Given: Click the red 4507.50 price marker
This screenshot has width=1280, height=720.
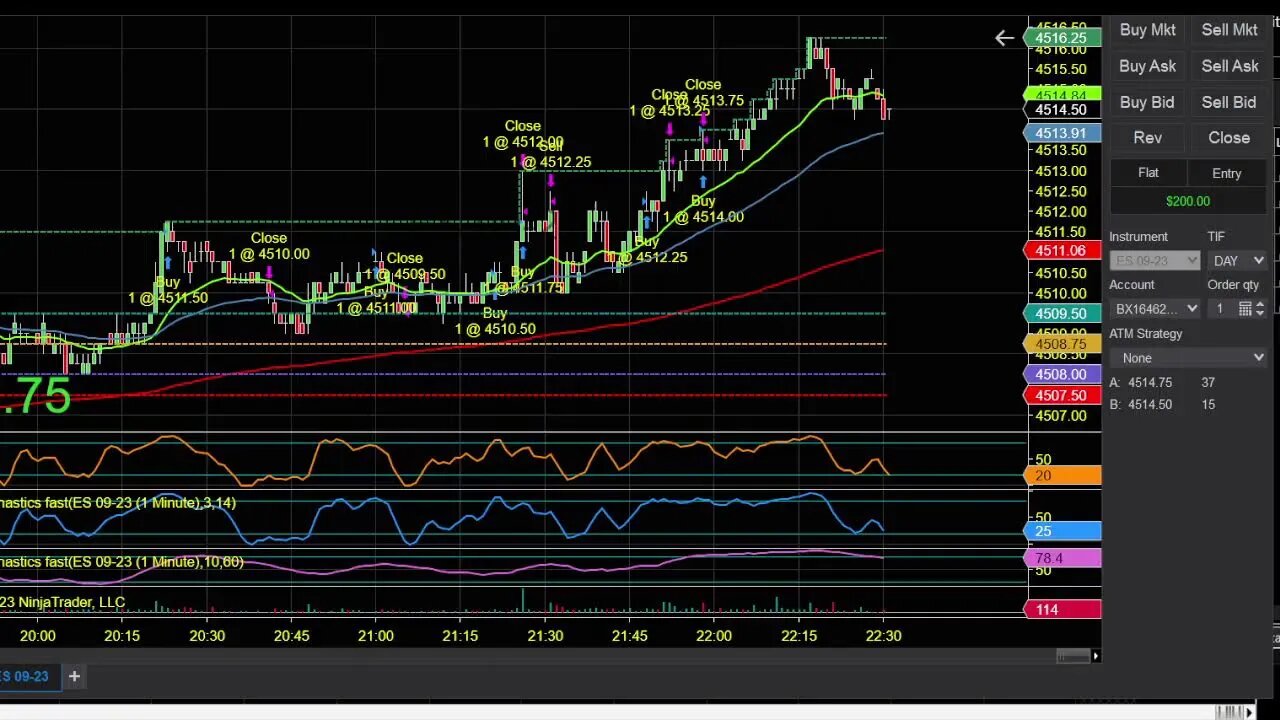Looking at the screenshot, I should (x=1064, y=396).
